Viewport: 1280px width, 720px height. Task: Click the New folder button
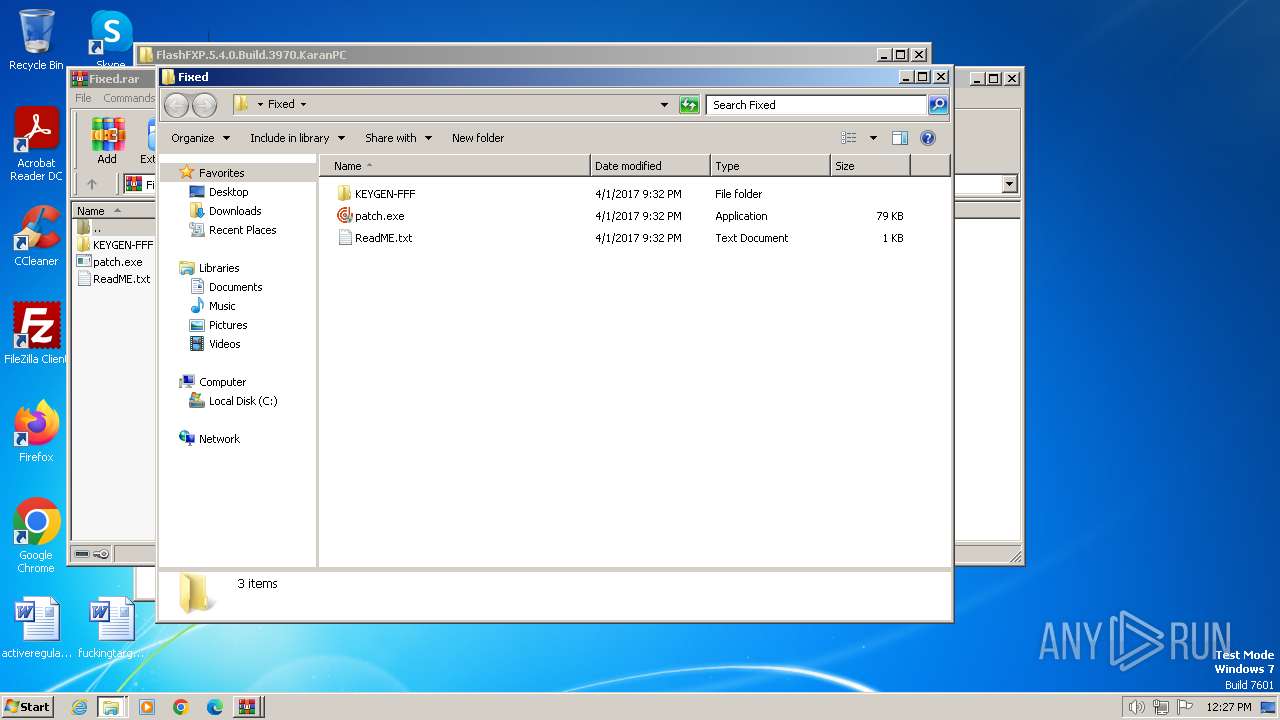click(478, 138)
